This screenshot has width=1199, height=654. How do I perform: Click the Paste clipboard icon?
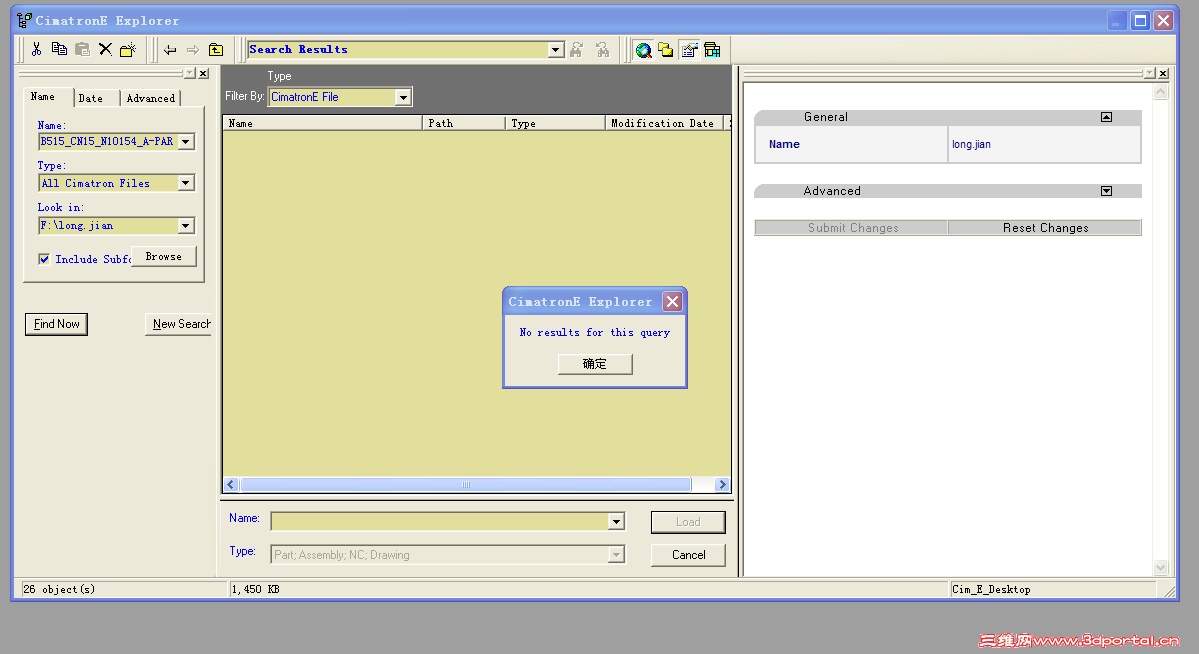tap(82, 50)
